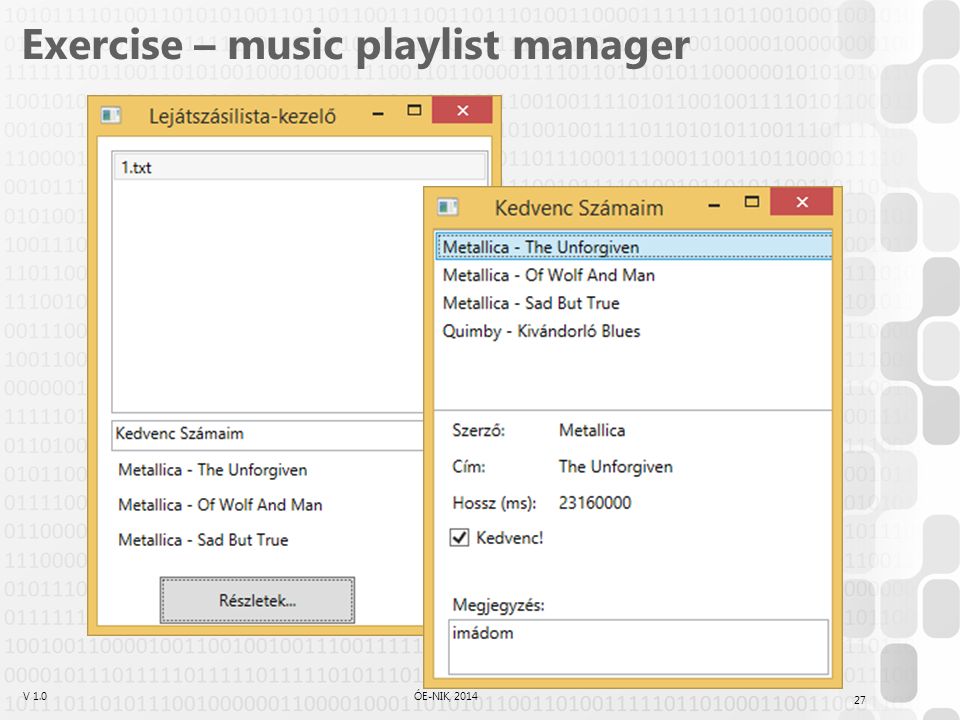The height and width of the screenshot is (720, 960).
Task: Close the Kedvenc Számaim window
Action: coord(801,202)
